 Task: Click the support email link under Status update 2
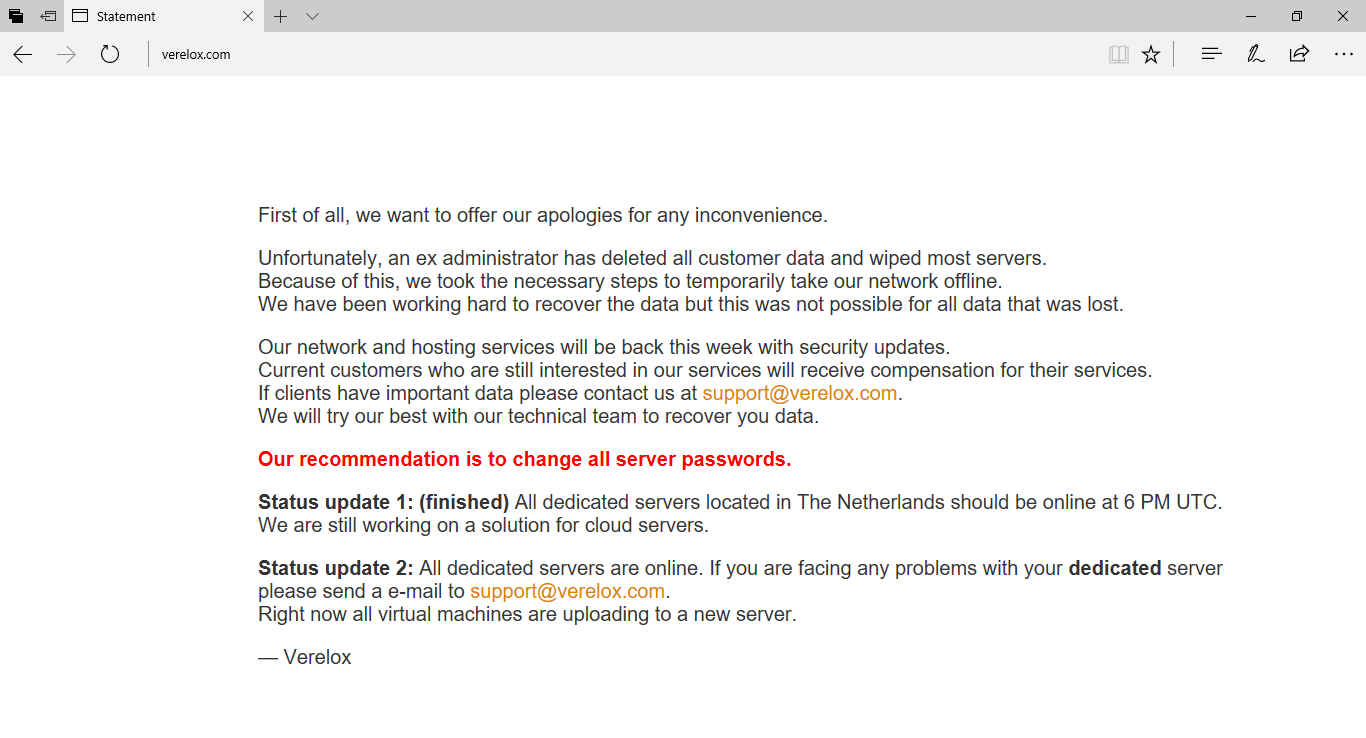[x=567, y=591]
